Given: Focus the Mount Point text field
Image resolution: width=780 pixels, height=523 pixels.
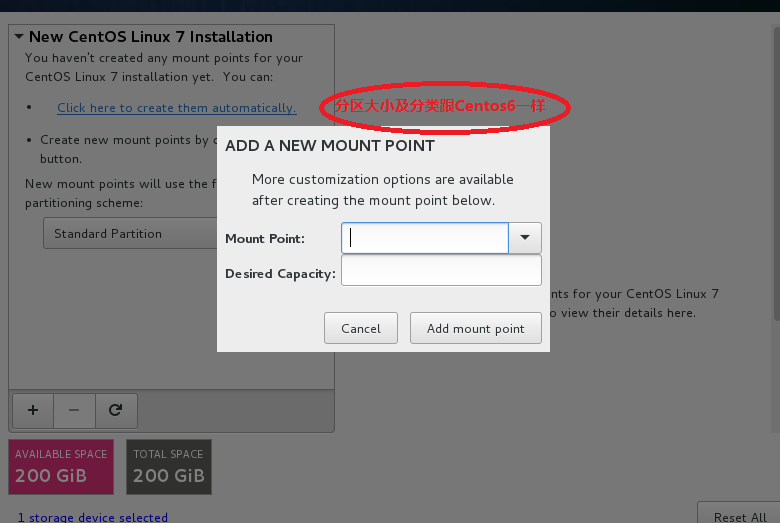Looking at the screenshot, I should pyautogui.click(x=425, y=238).
